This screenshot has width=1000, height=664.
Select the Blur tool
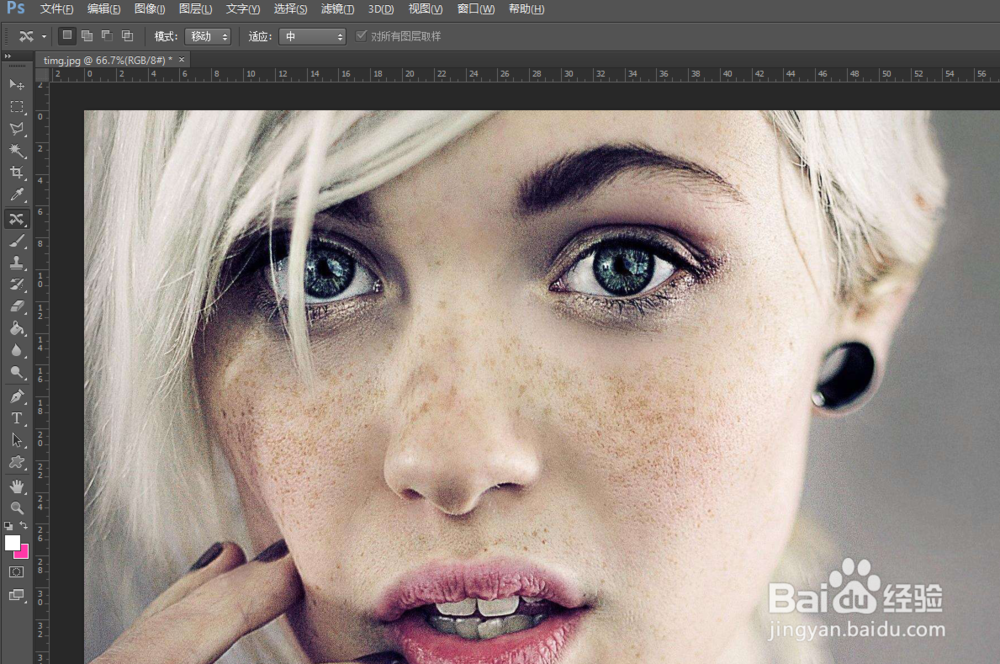tap(17, 350)
